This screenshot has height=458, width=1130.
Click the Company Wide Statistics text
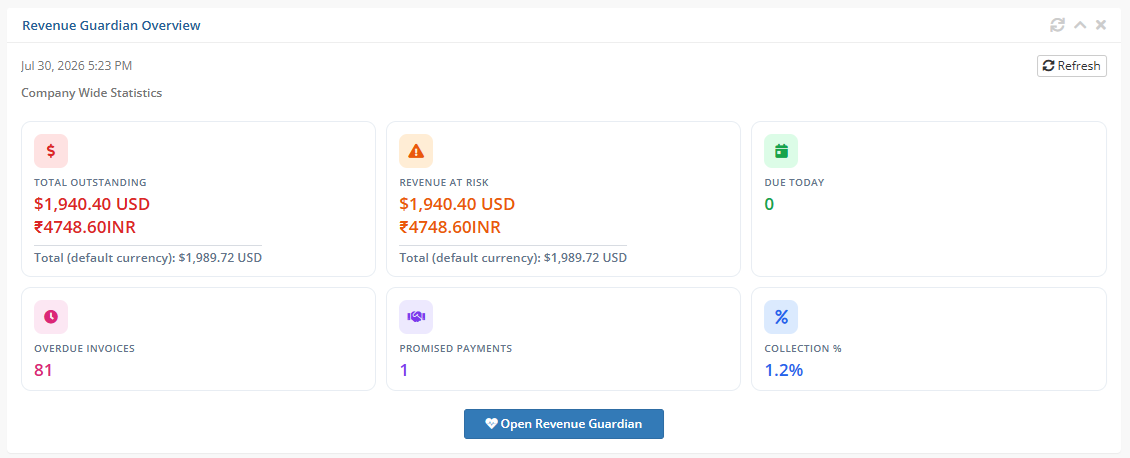point(92,93)
